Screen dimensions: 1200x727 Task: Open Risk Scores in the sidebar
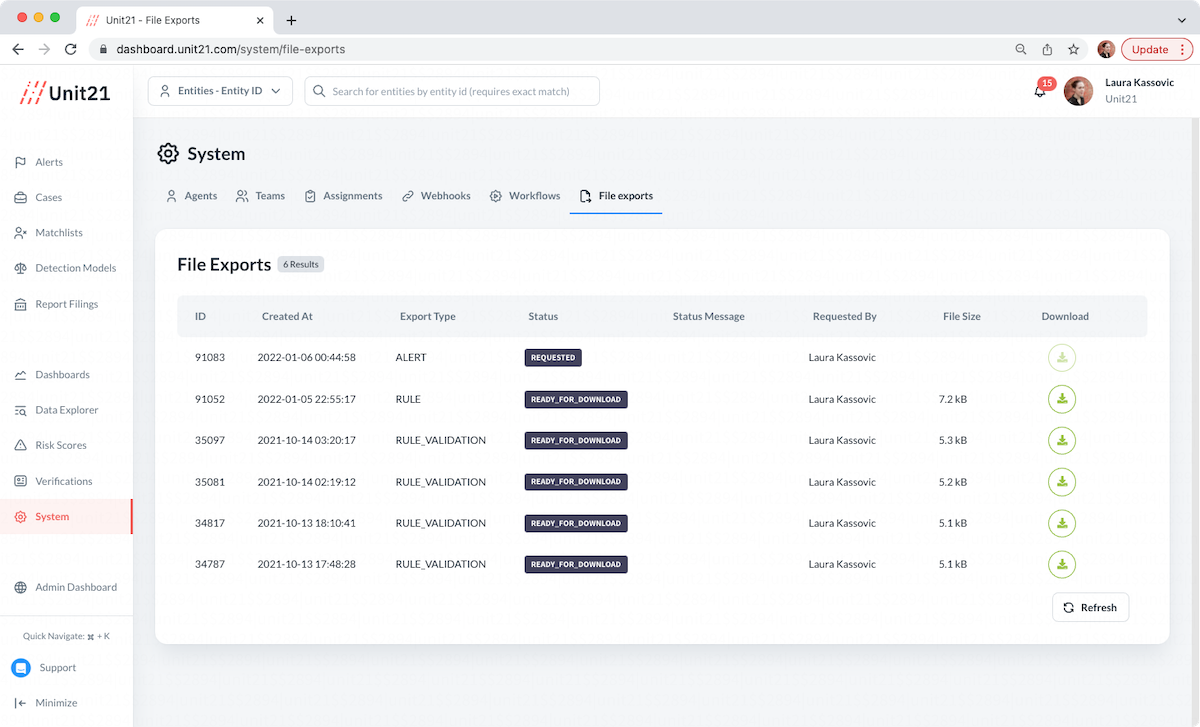[x=60, y=445]
